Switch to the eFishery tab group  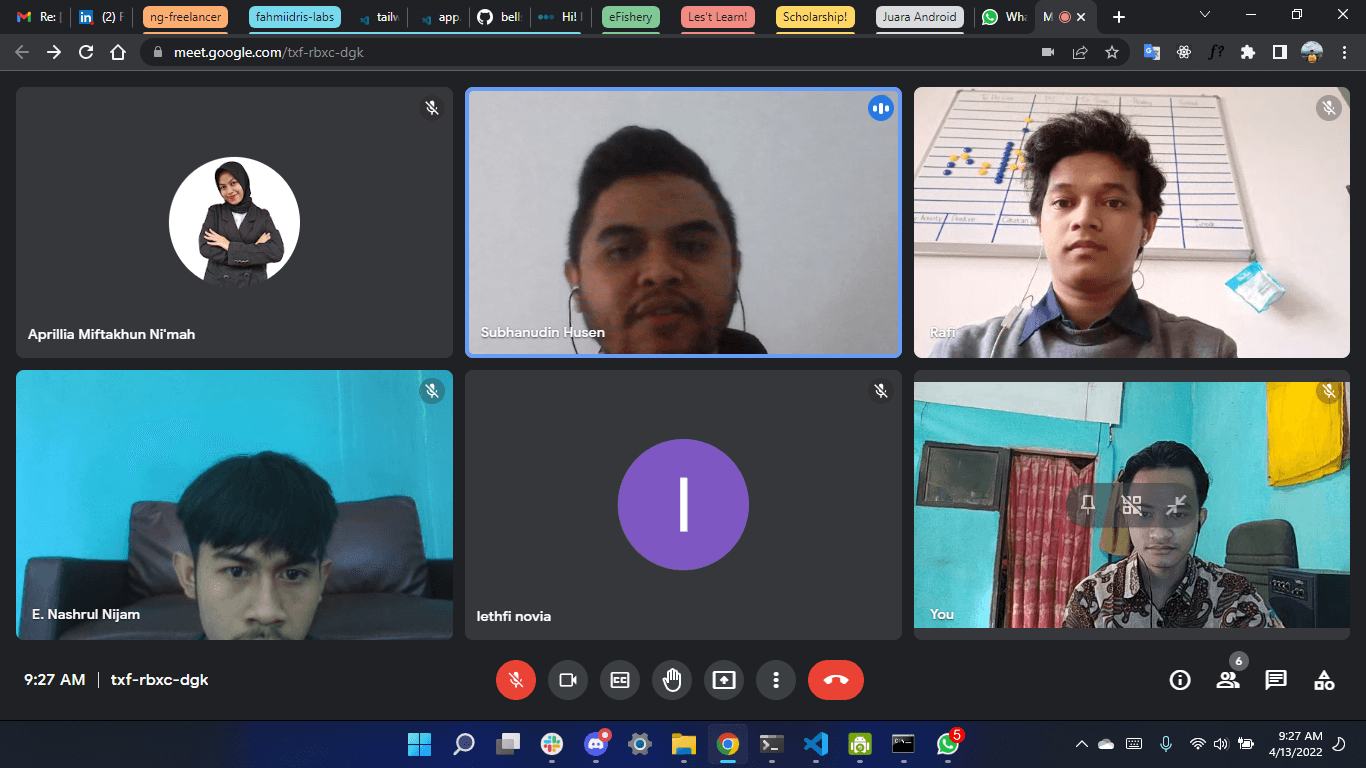[631, 17]
